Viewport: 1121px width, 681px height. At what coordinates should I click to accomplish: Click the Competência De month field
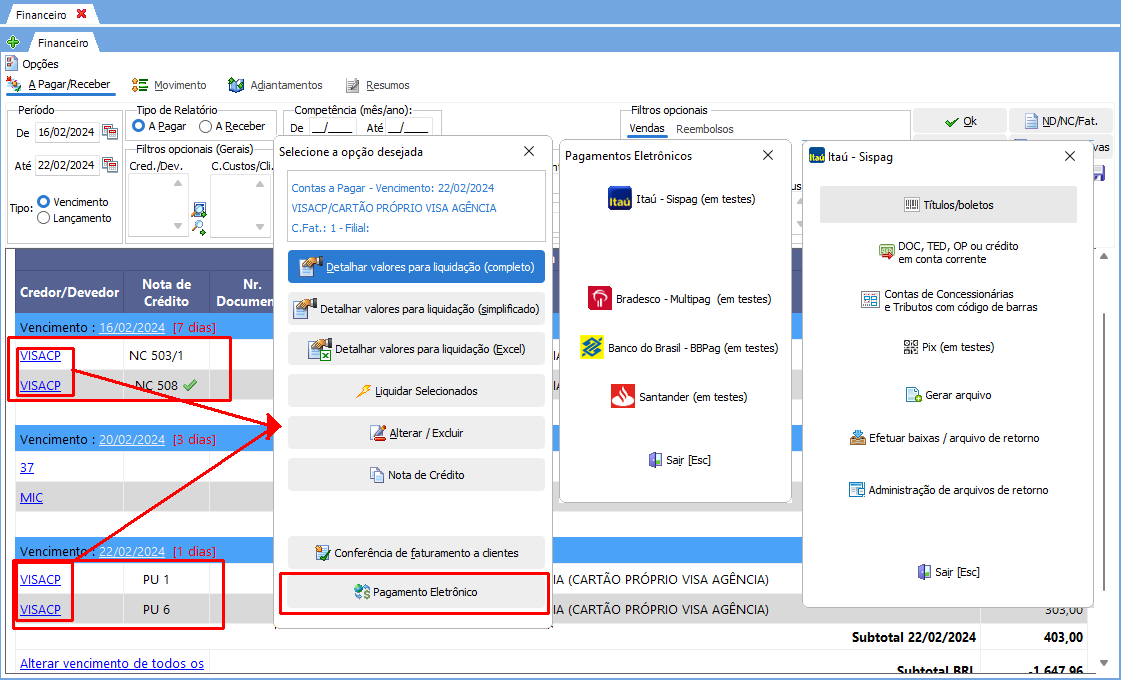click(331, 128)
